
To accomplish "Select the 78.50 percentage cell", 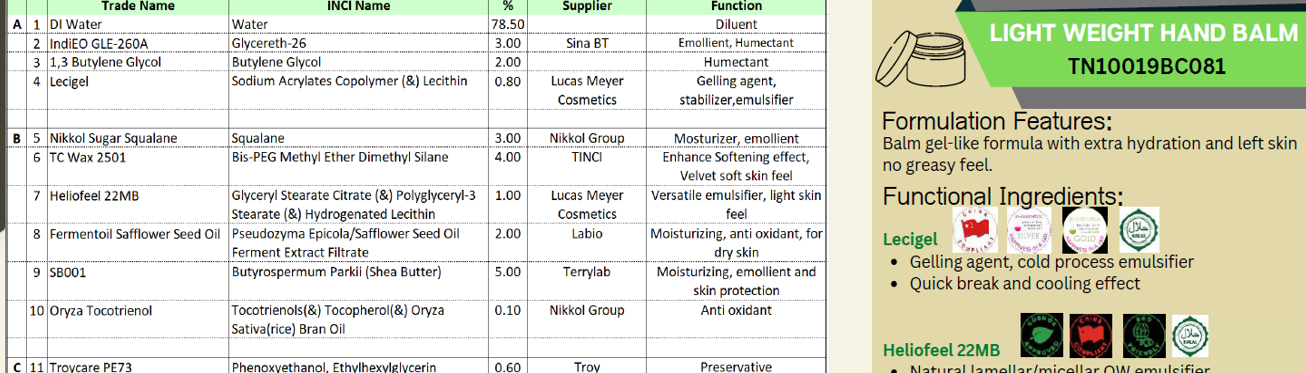I will coord(508,24).
